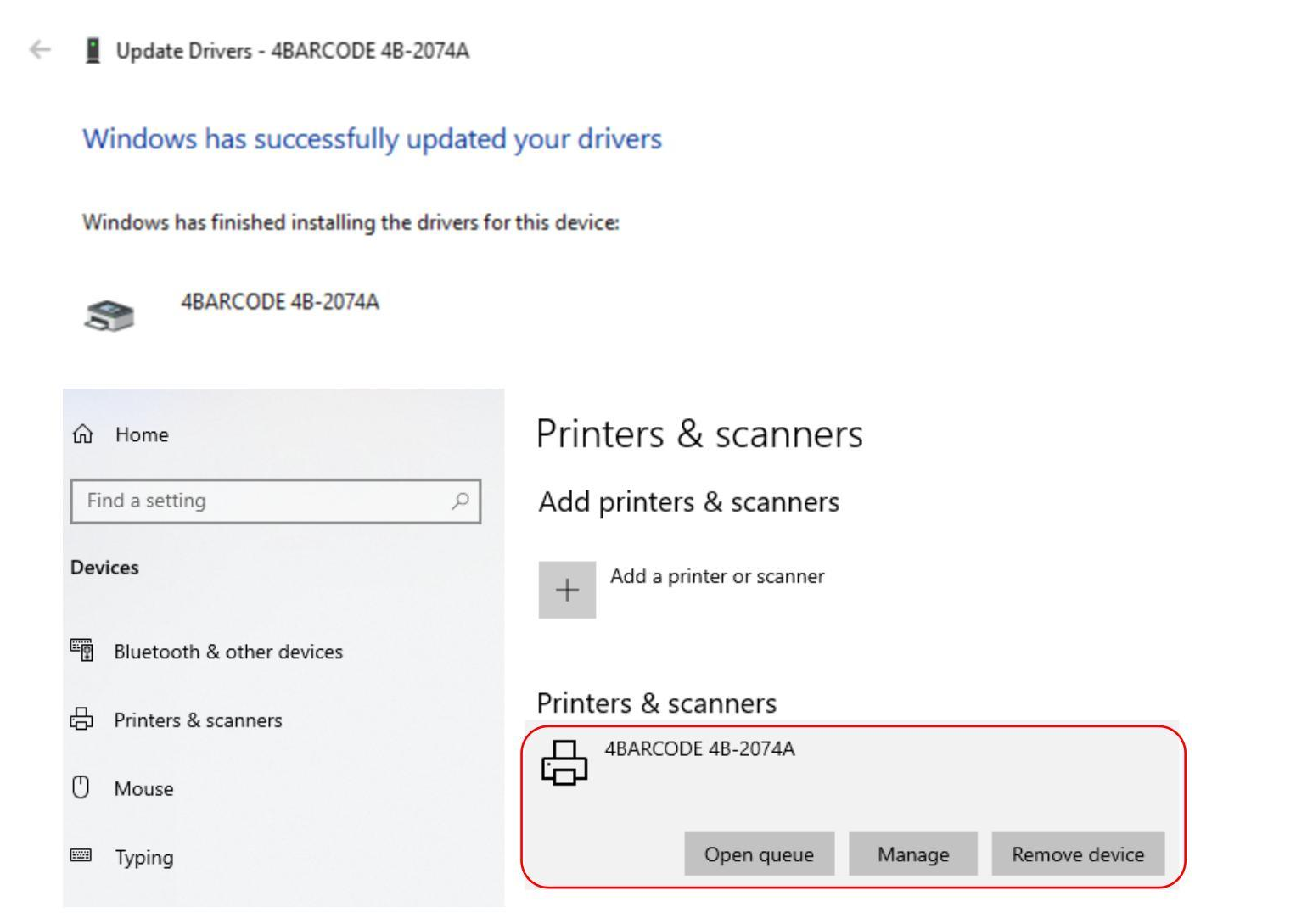Click the Typing keyboard icon
This screenshot has height=924, width=1296.
tap(81, 855)
